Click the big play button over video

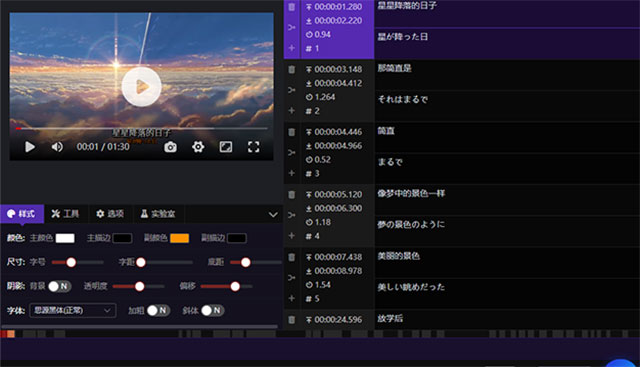coord(141,87)
